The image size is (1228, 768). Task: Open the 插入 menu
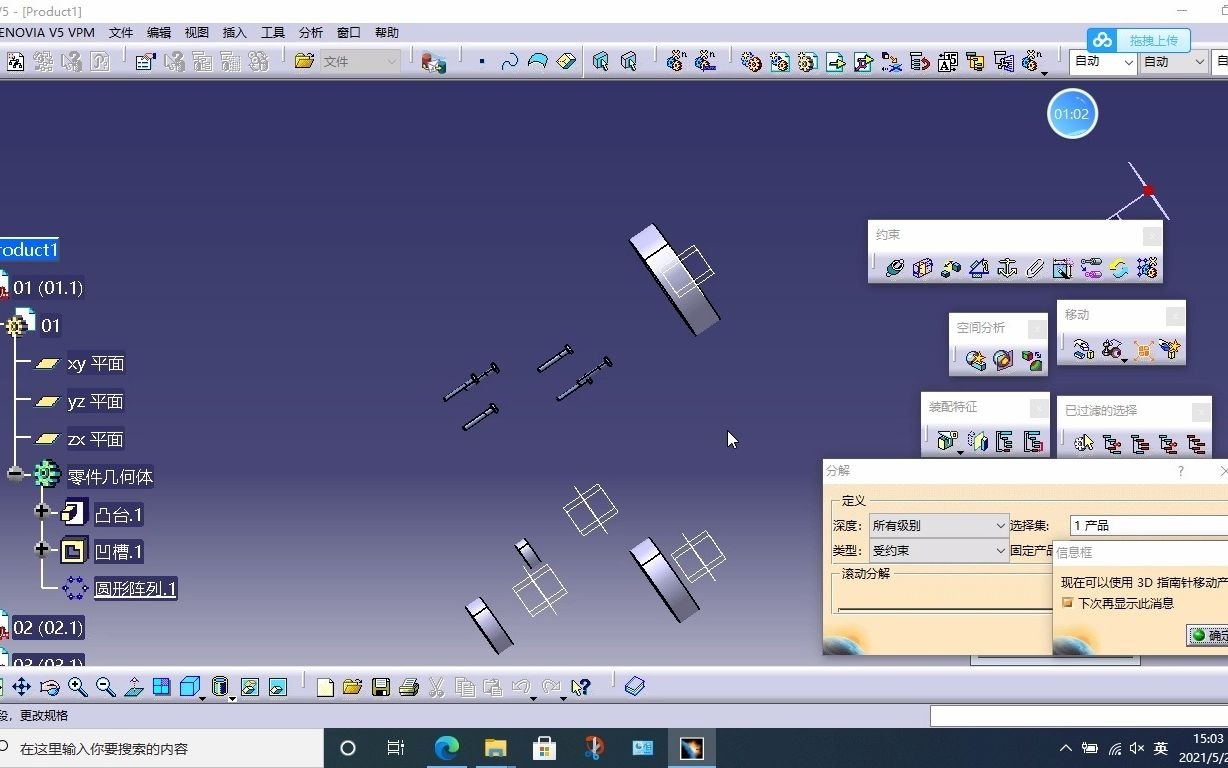click(235, 33)
